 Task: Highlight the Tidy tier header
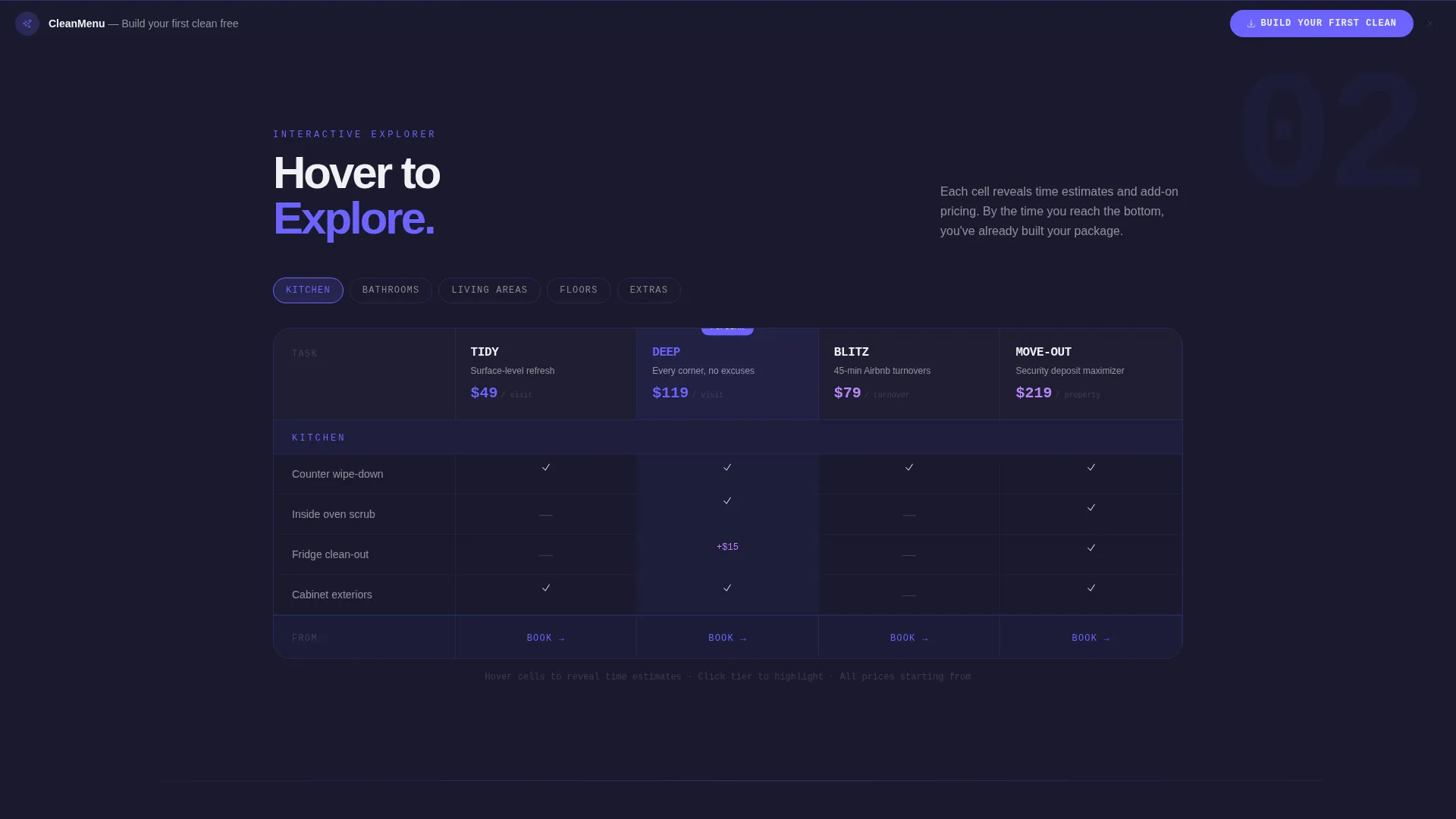click(546, 374)
